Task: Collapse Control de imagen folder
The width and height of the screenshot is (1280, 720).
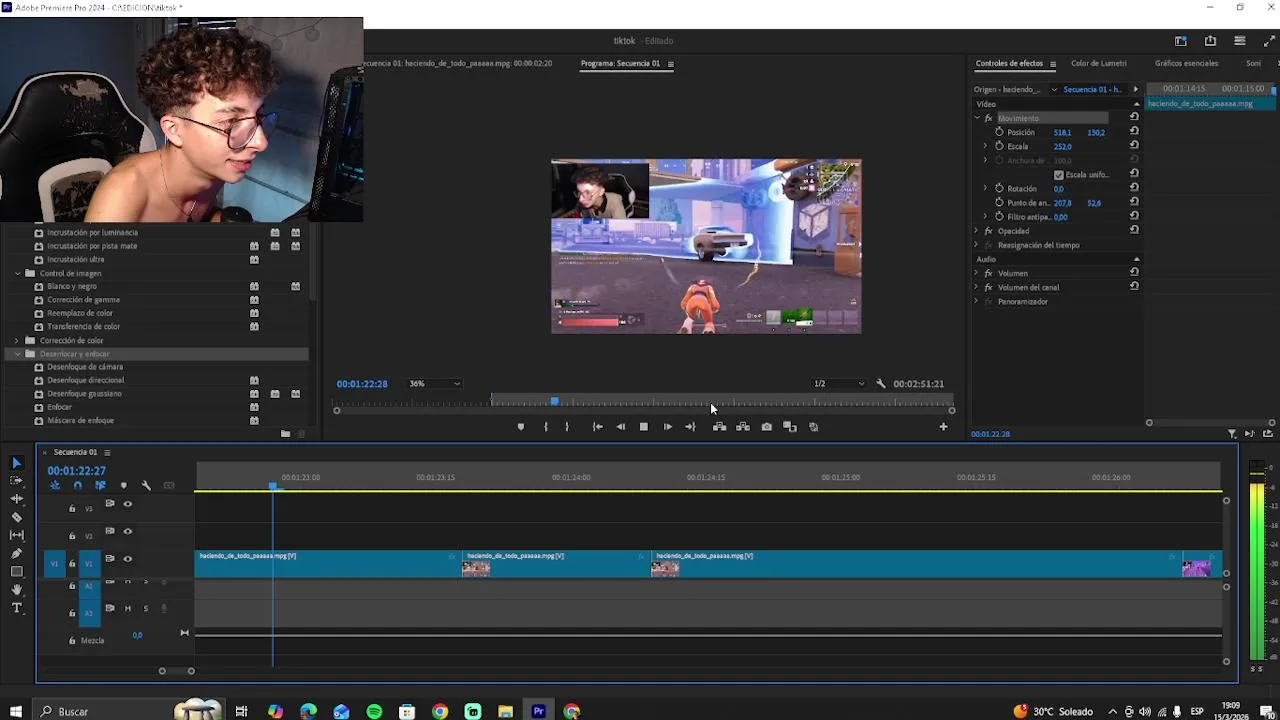Action: [x=17, y=273]
